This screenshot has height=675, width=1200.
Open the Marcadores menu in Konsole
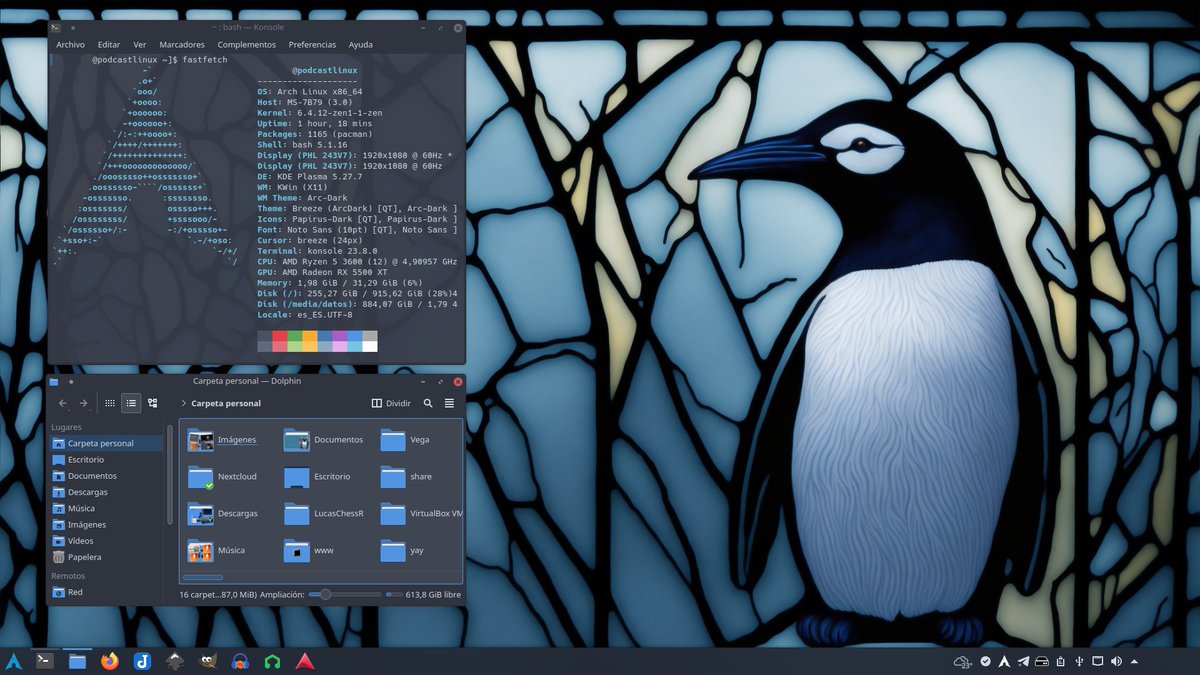[182, 44]
